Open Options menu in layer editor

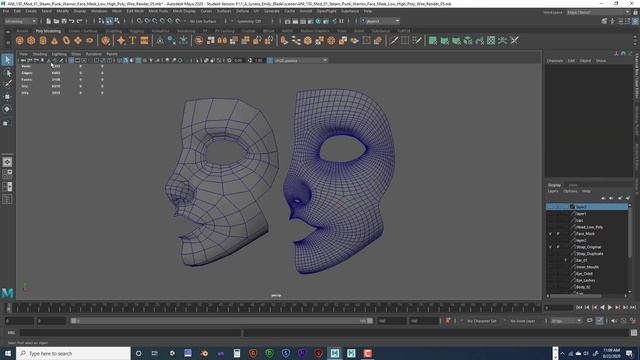tap(570, 191)
